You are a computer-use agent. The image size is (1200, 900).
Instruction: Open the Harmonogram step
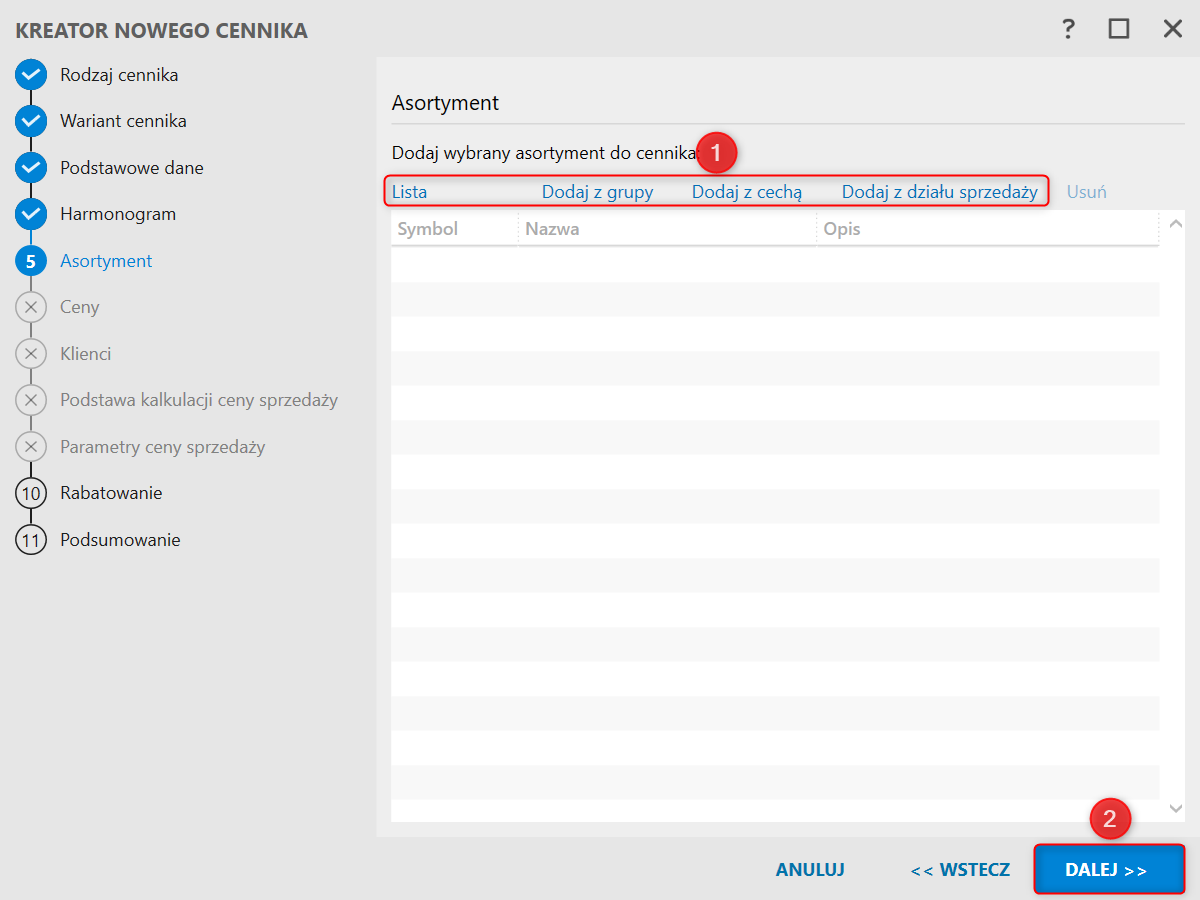(118, 214)
